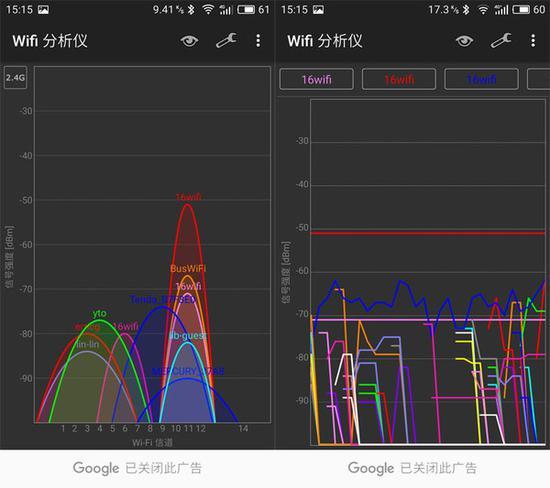Tap cellular signal icon in left status bar
The height and width of the screenshot is (488, 550).
(x=226, y=9)
